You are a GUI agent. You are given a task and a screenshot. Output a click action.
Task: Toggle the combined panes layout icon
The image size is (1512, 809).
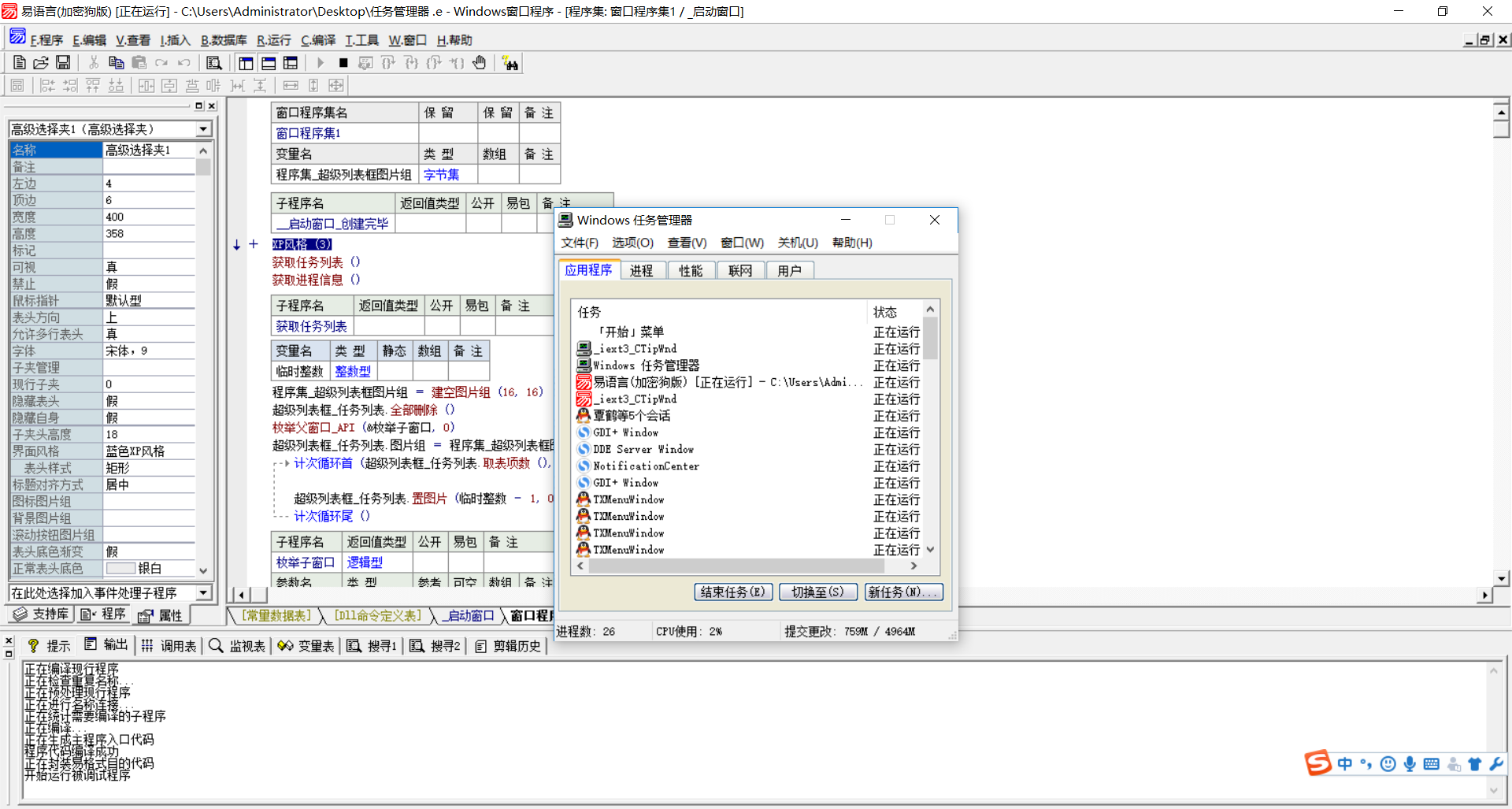pos(291,62)
